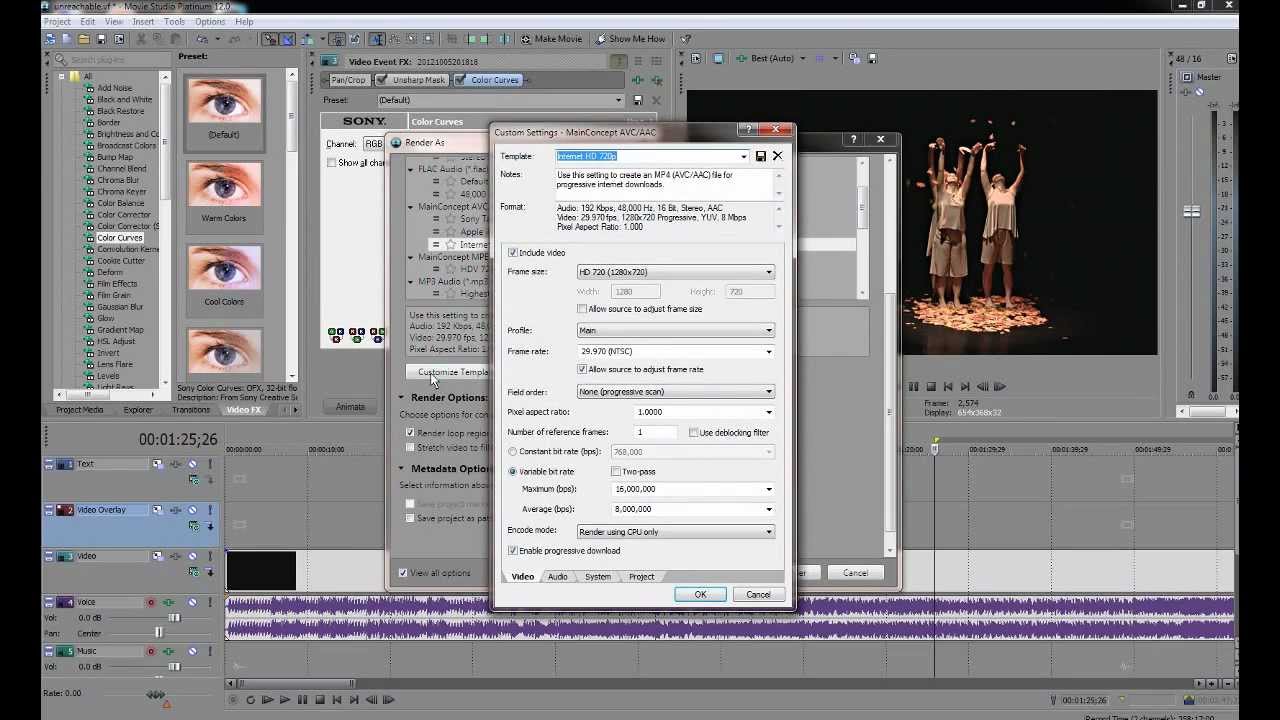
Task: Save the template in Custom Settings dialog
Action: 761,156
